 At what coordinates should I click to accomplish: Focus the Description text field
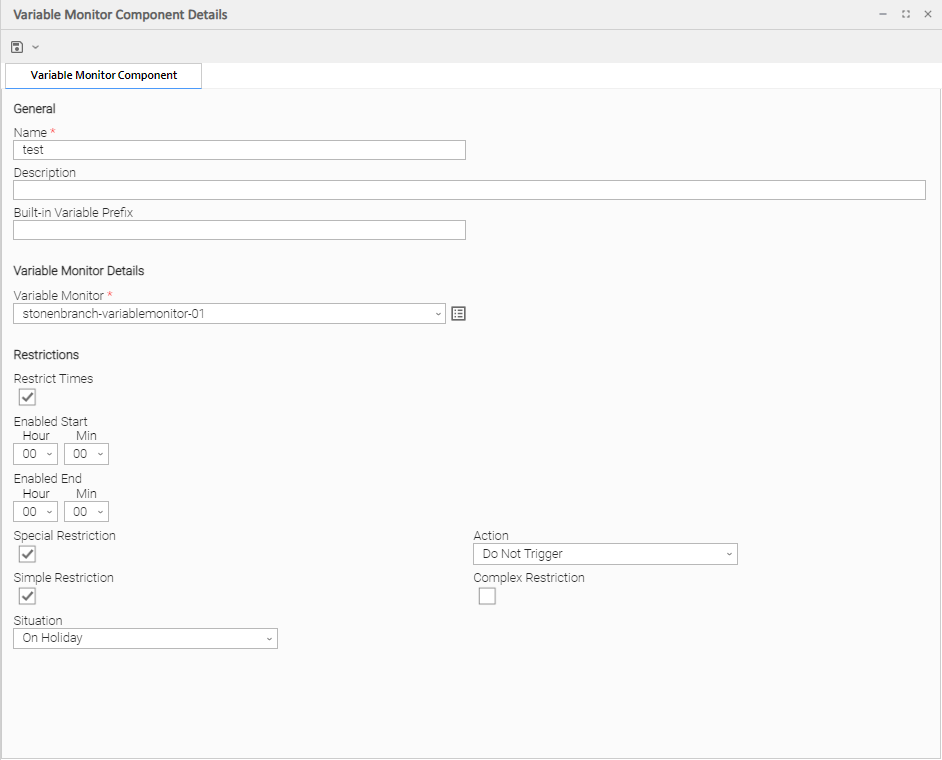pos(469,190)
